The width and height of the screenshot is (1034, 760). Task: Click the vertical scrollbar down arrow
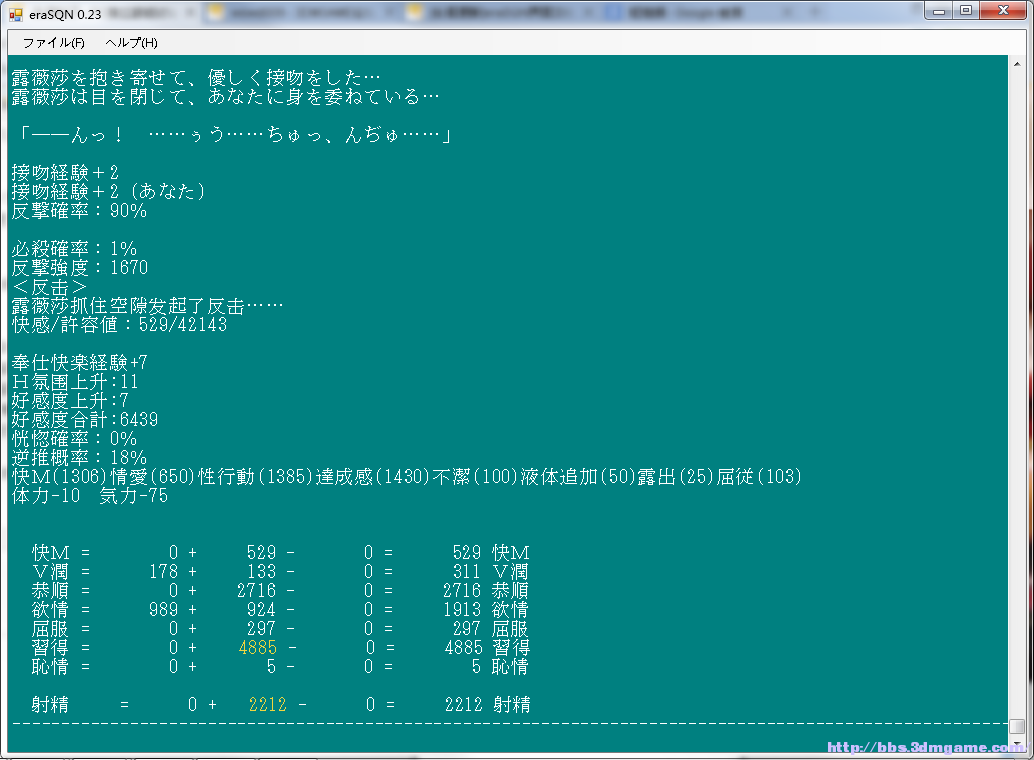point(1016,745)
